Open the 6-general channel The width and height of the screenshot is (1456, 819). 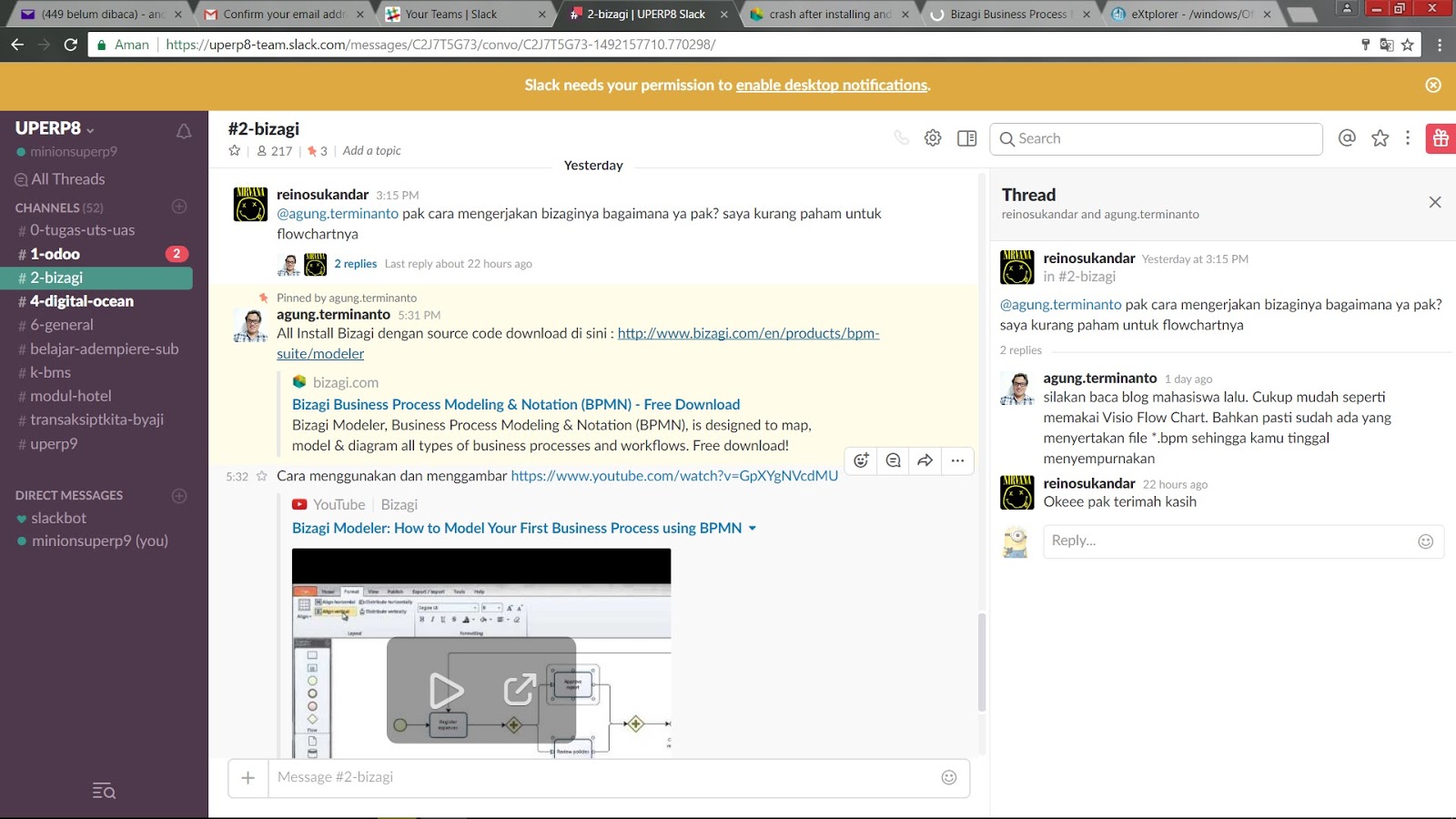pos(62,325)
